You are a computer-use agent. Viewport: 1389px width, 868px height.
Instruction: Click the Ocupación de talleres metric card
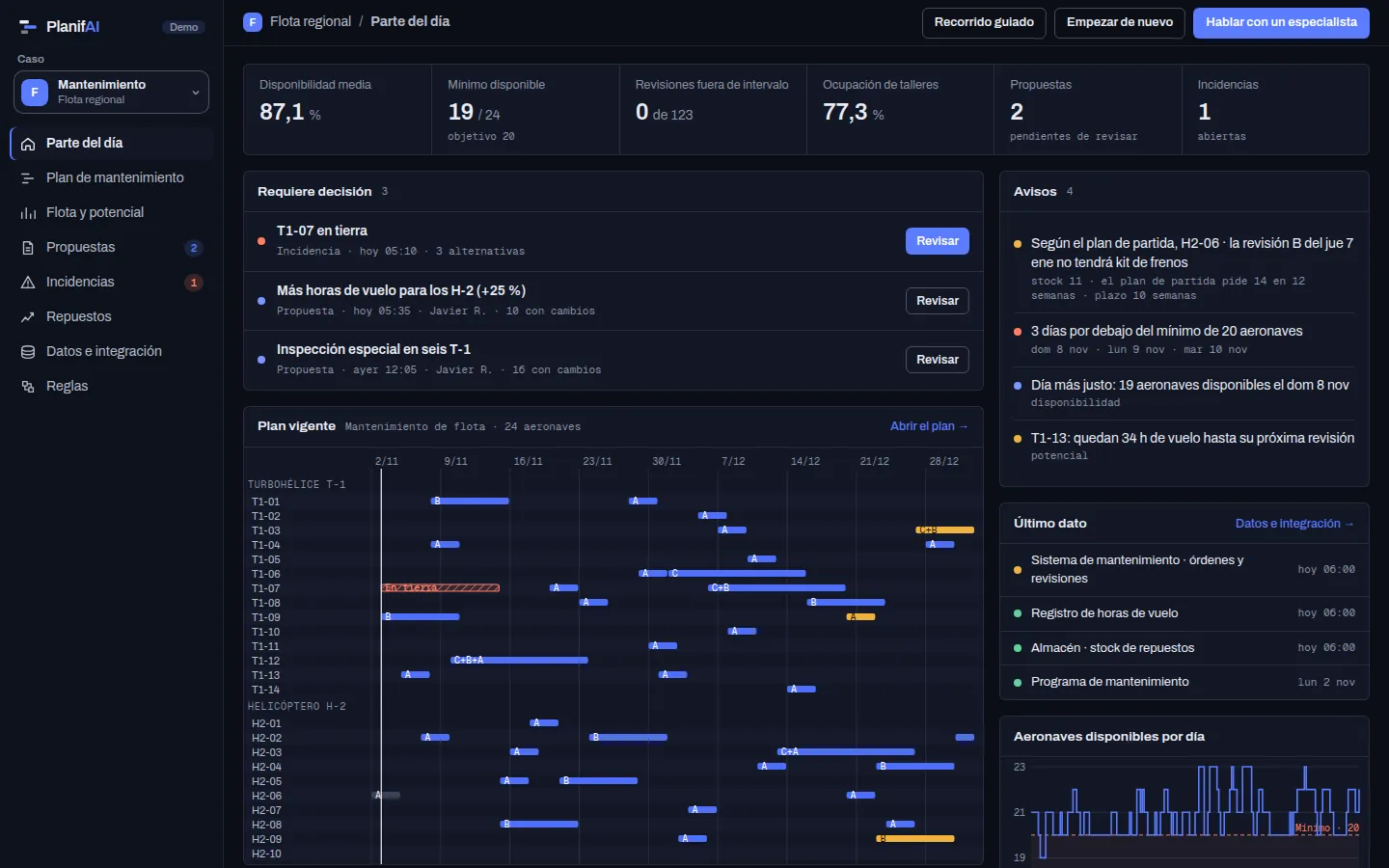click(x=901, y=110)
